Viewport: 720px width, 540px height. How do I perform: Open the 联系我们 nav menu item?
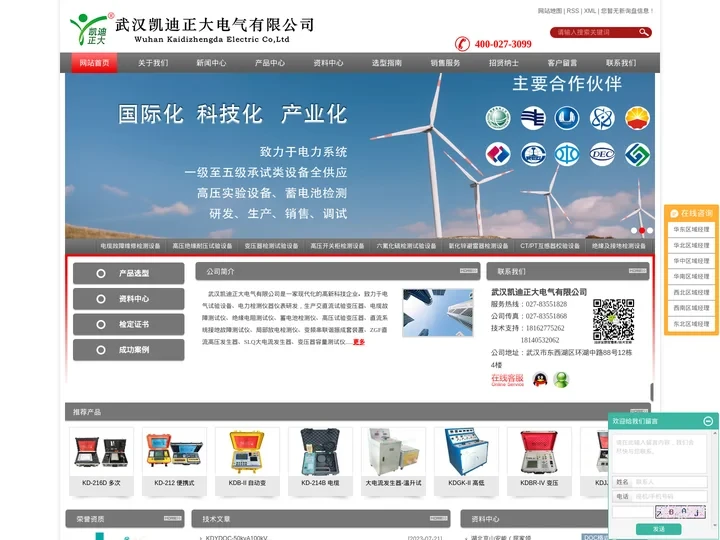621,63
